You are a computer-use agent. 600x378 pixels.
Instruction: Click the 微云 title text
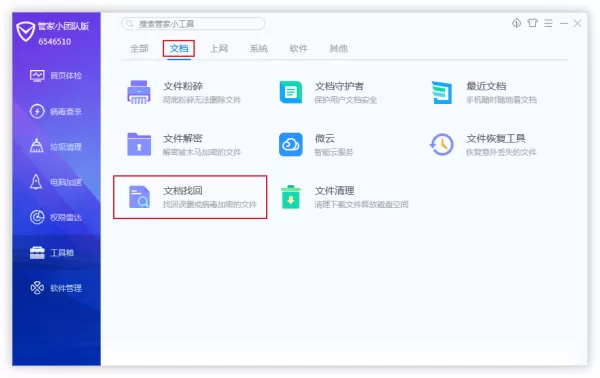[324, 138]
